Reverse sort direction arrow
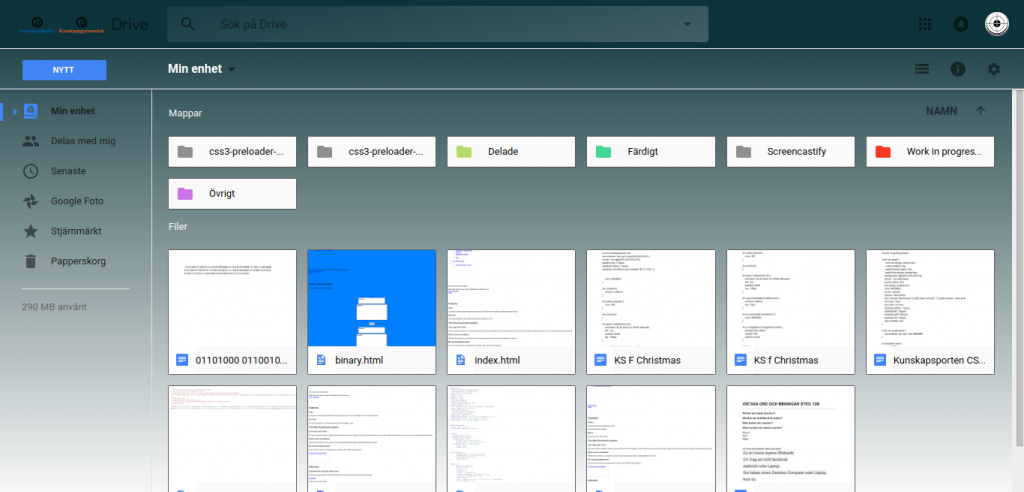The image size is (1024, 492). tap(980, 111)
